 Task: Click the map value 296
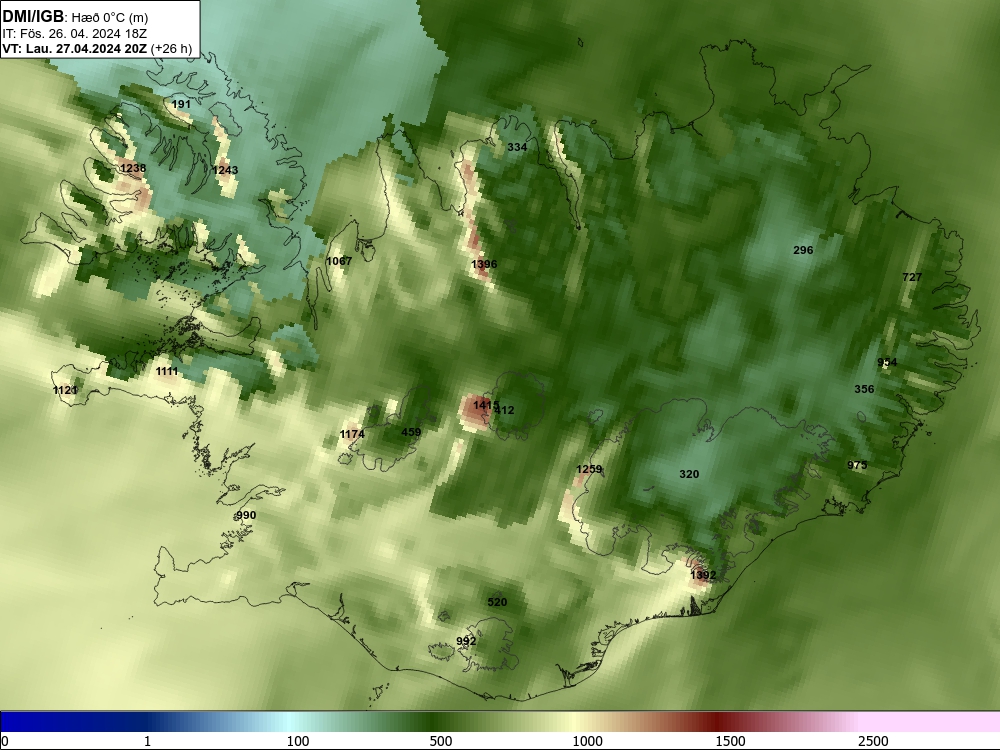click(803, 250)
